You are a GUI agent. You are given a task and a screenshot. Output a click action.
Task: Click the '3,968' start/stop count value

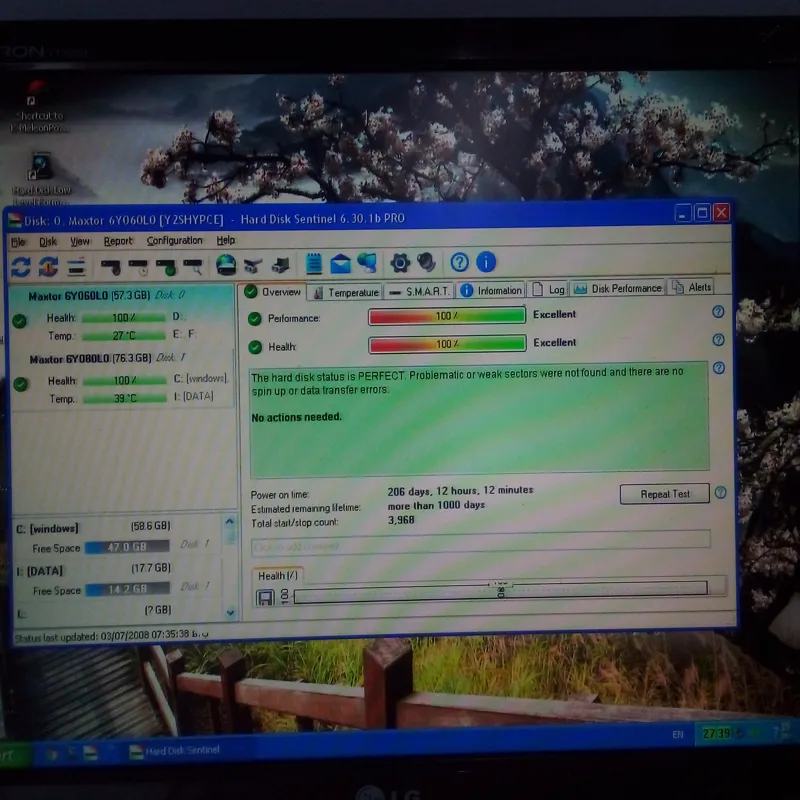401,520
